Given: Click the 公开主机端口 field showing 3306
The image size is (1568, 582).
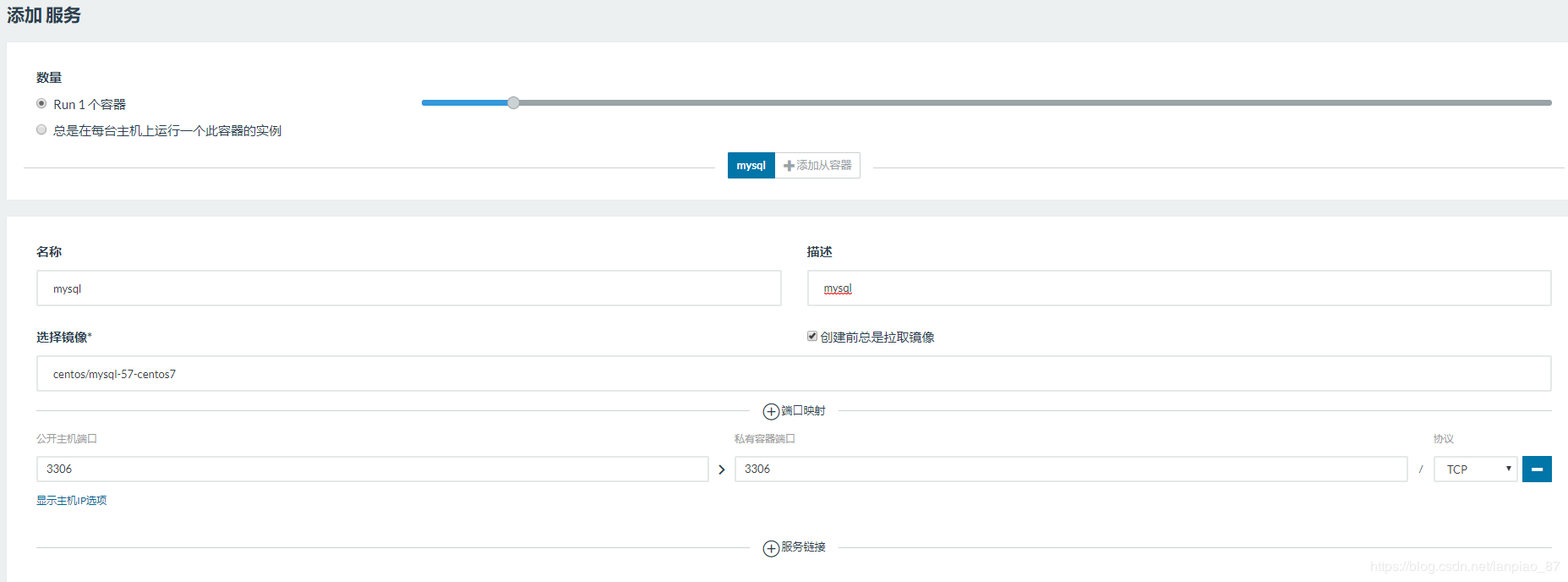Looking at the screenshot, I should click(372, 469).
